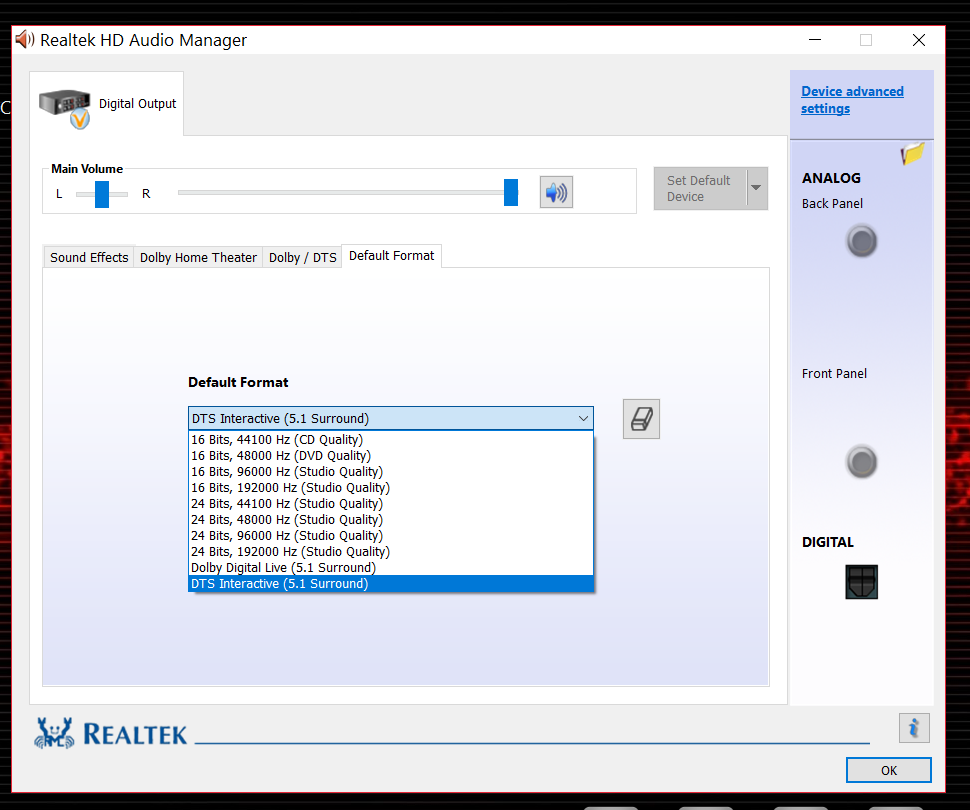Screen dimensions: 970x810
Task: Select highlighted DTS Interactive list entry
Action: coord(390,584)
